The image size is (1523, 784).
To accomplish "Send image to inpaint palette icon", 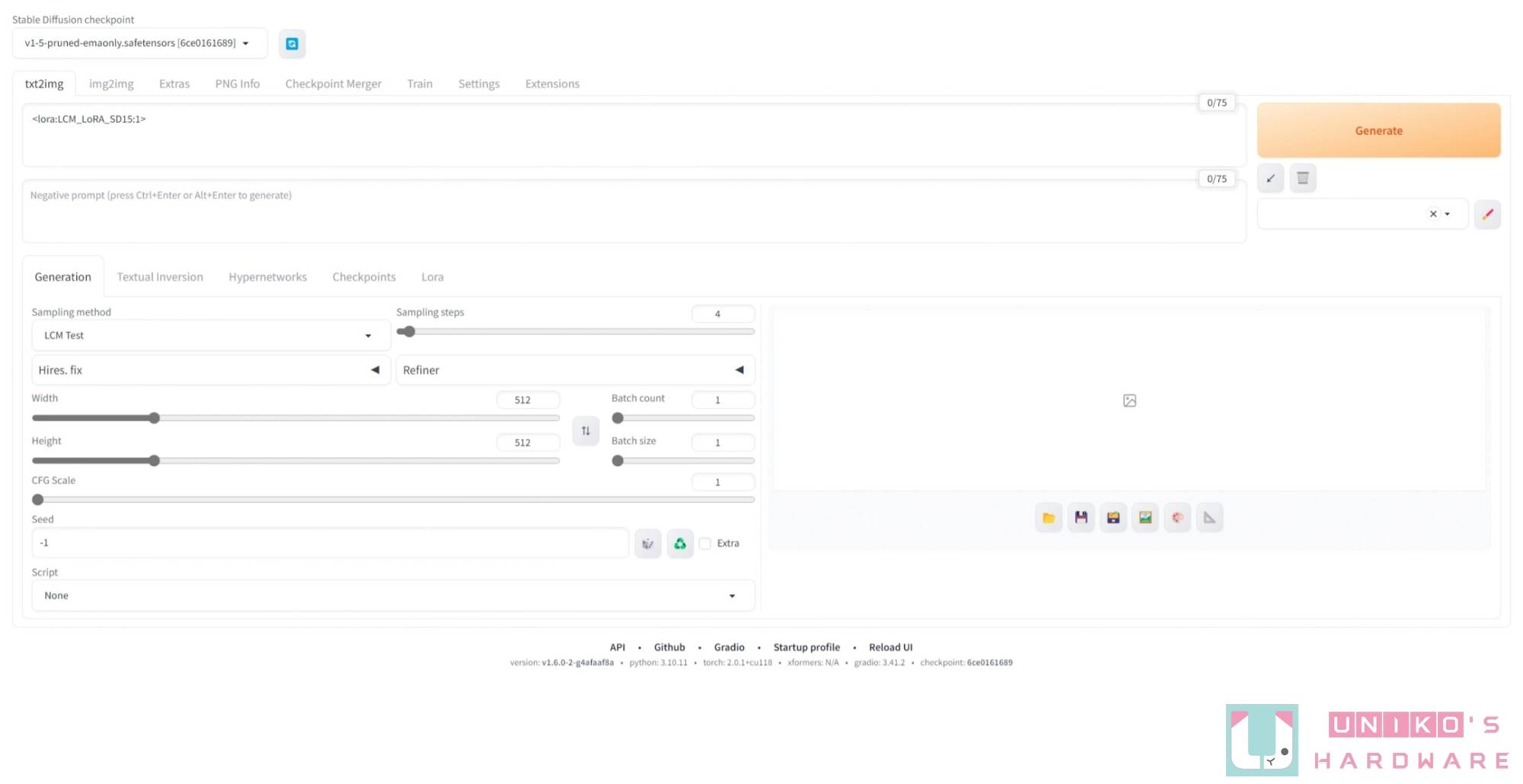I will [1177, 518].
